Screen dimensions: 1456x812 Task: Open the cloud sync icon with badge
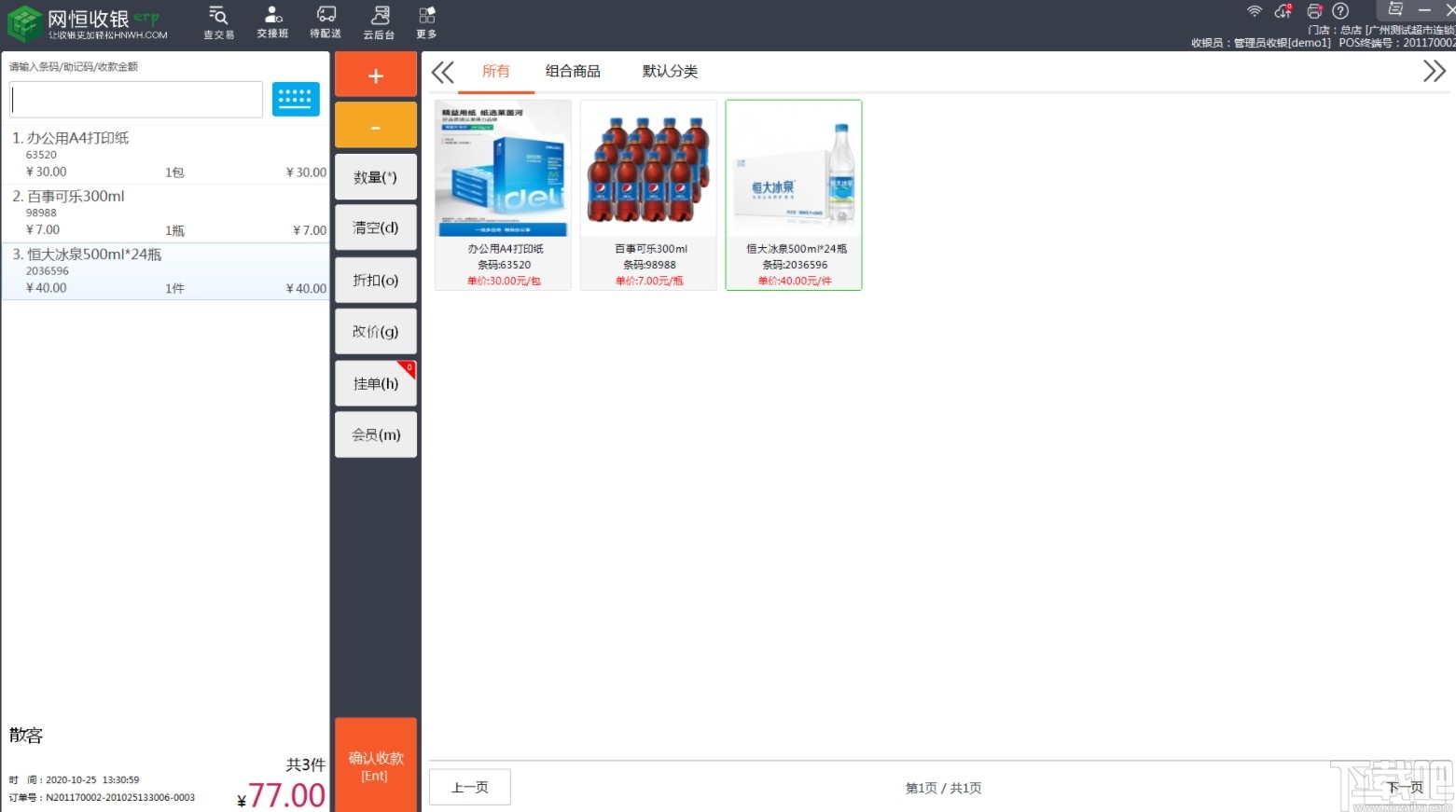point(1283,11)
